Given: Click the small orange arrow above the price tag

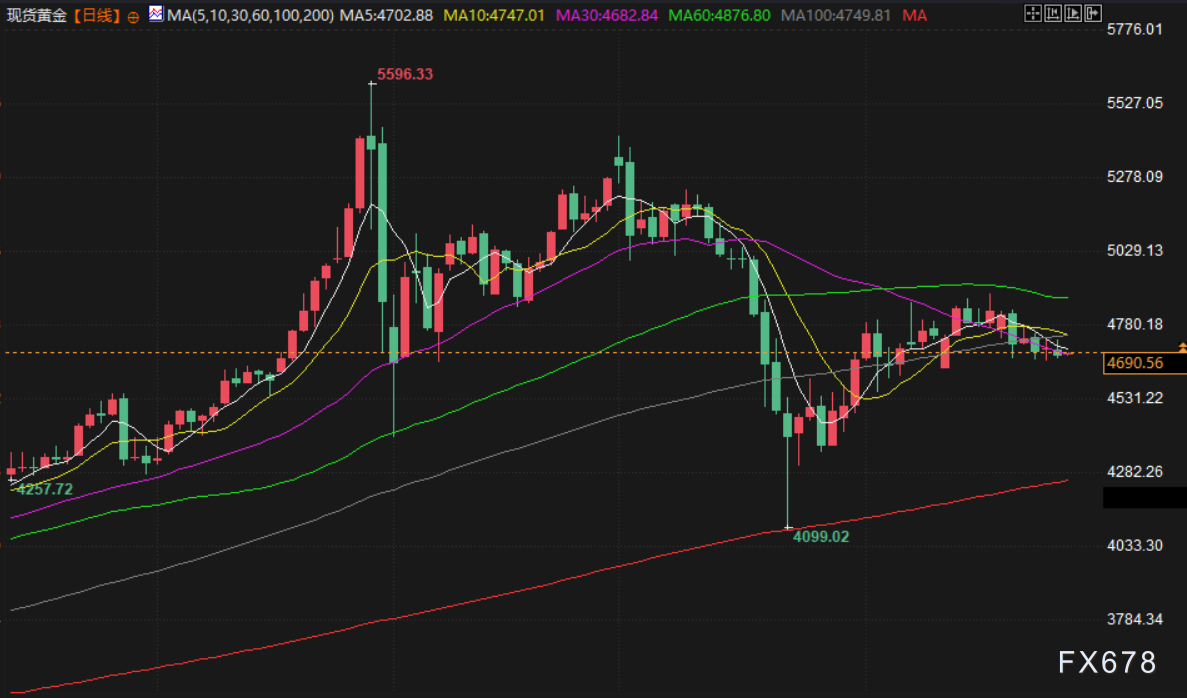Looking at the screenshot, I should 1182,347.
